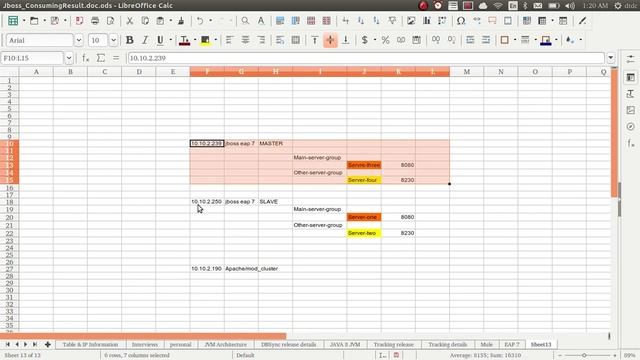640x360 pixels.
Task: Click the Sort ascending icon
Action: 361,20
